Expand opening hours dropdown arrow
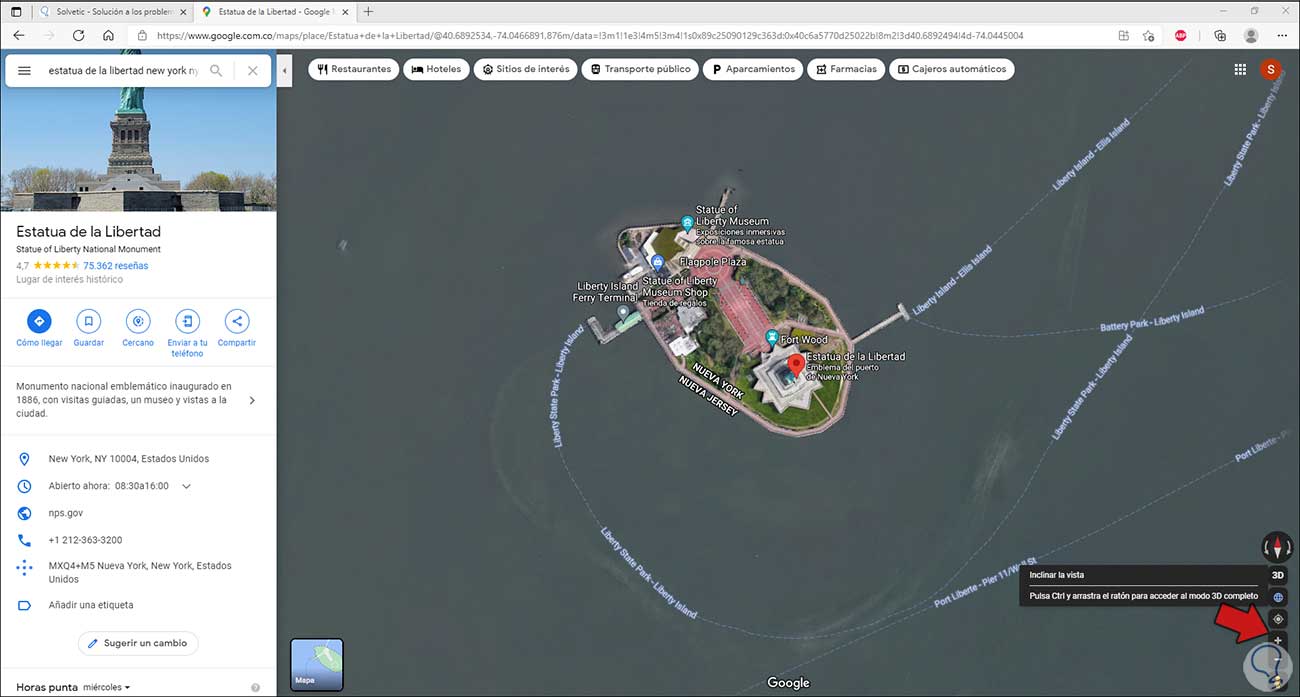Viewport: 1300px width, 697px height. pyautogui.click(x=186, y=487)
